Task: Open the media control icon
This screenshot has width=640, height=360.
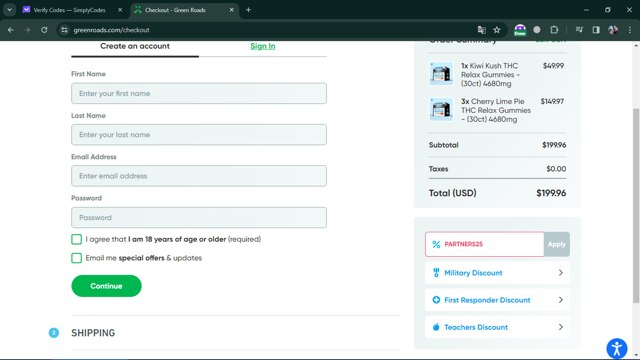Action: pyautogui.click(x=579, y=30)
